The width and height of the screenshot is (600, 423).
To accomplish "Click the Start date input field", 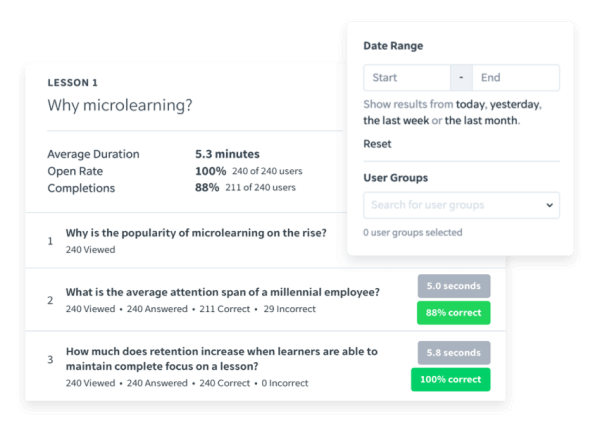I will 407,78.
